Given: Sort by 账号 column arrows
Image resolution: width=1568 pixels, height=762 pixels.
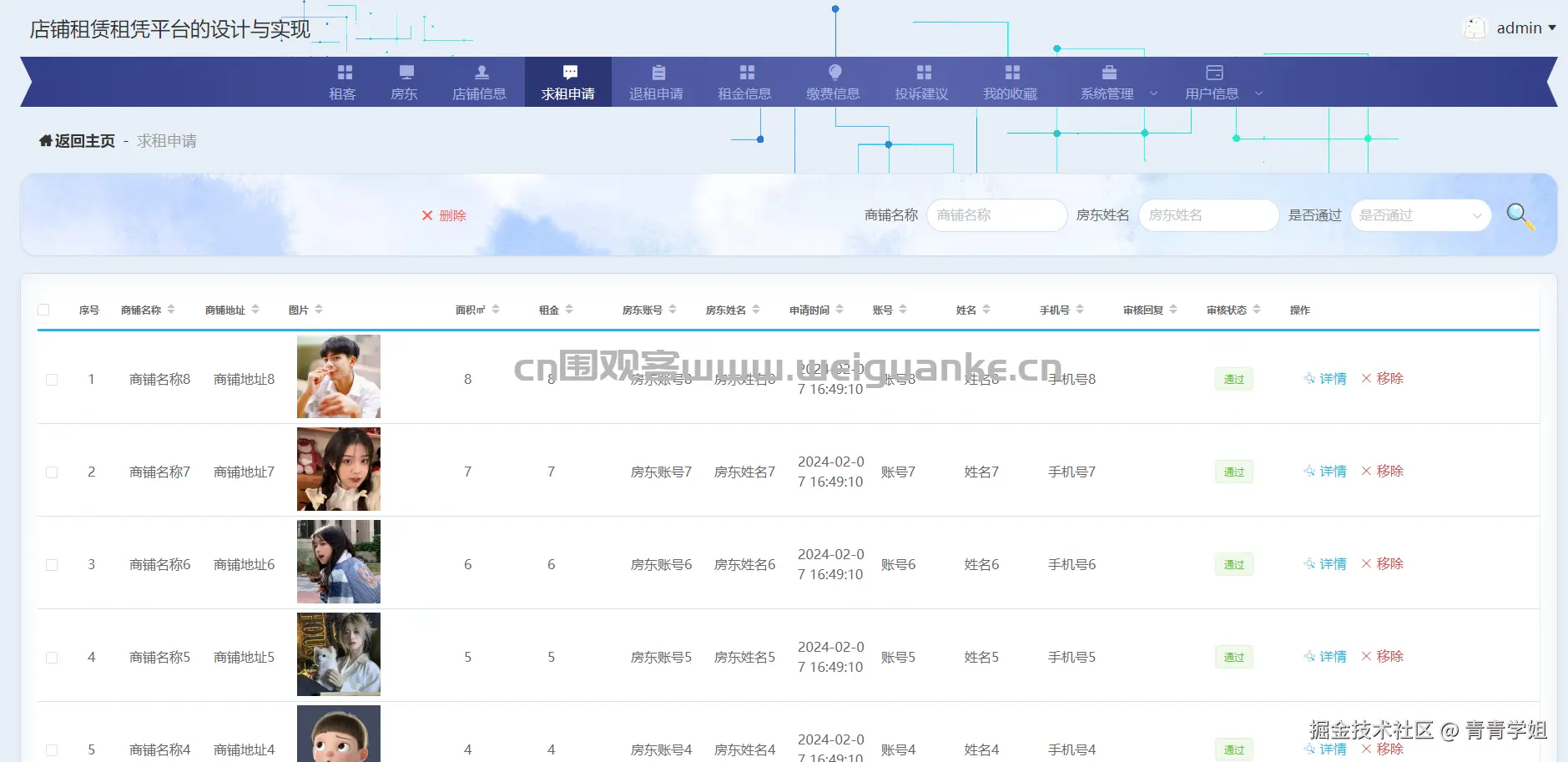Looking at the screenshot, I should point(903,310).
